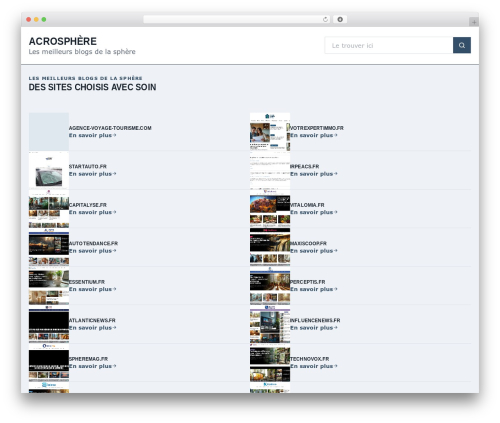The image size is (500, 423).
Task: Open the AUTOTENDANCE.FR thumbnail
Action: click(49, 247)
